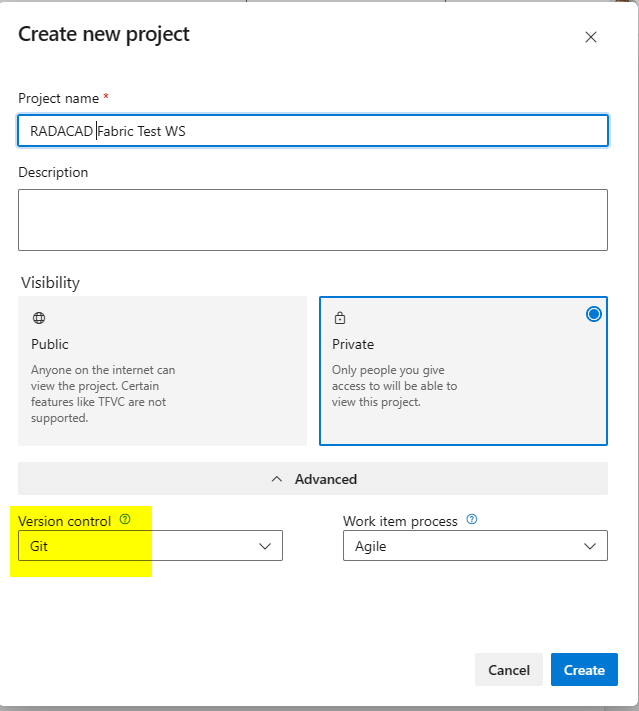Viewport: 639px width, 711px height.
Task: Click the chevron-up icon beside Advanced
Action: click(277, 479)
